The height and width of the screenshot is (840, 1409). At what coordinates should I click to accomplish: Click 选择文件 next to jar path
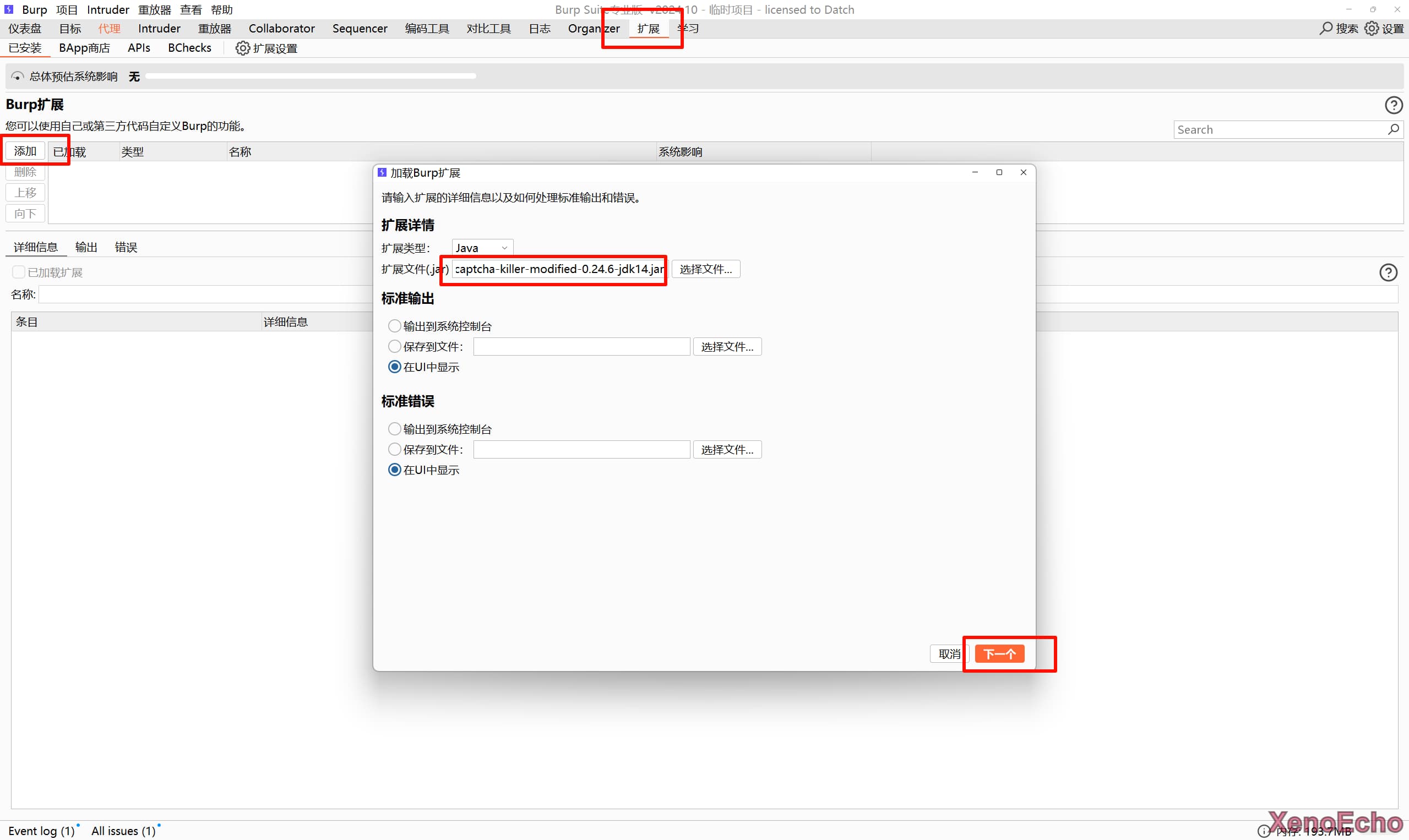[x=705, y=269]
